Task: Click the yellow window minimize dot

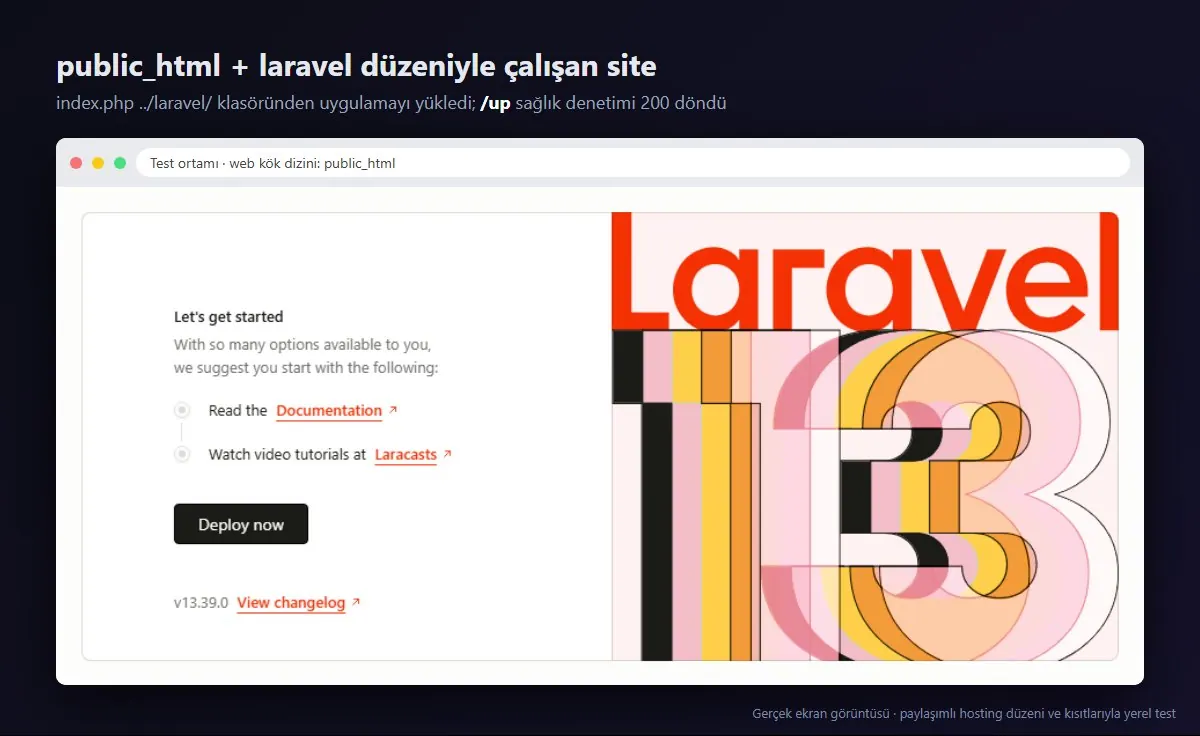Action: (x=98, y=163)
